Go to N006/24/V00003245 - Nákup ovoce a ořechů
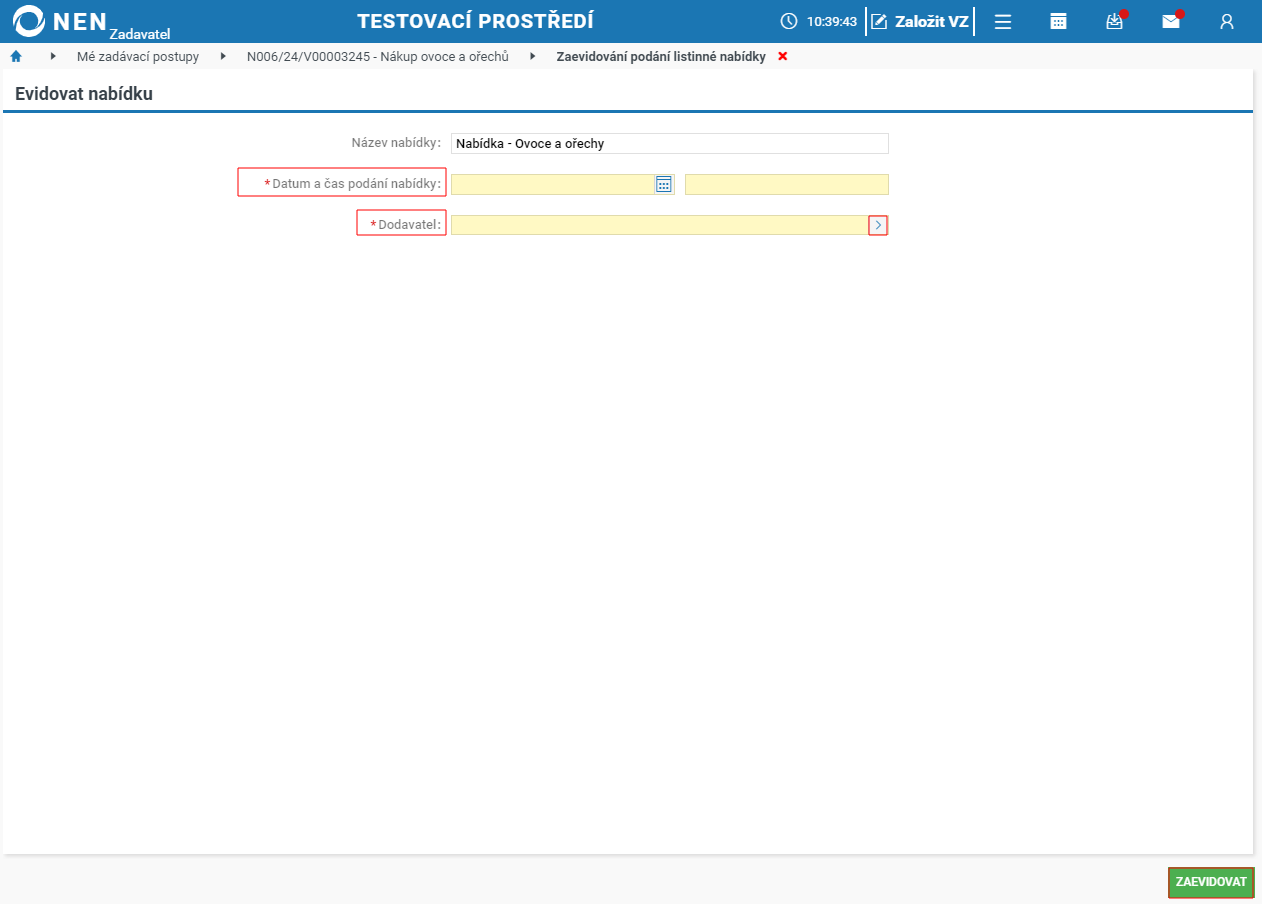The height and width of the screenshot is (904, 1262). pos(378,57)
